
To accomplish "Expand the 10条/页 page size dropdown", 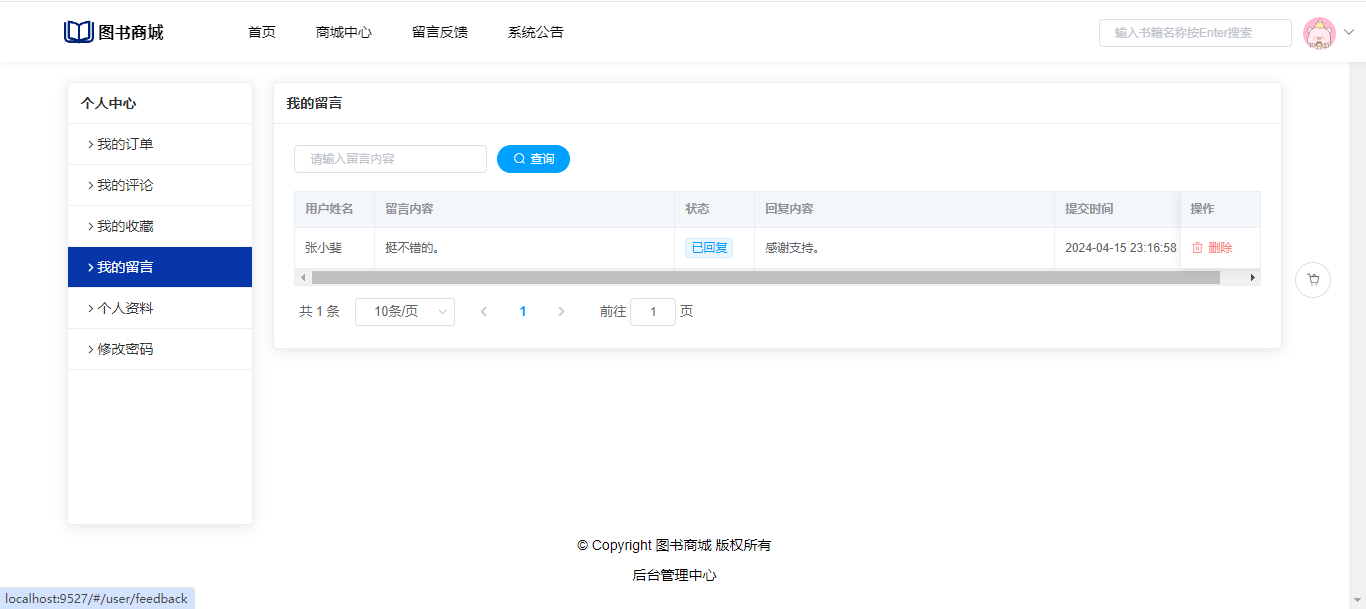I will (x=405, y=312).
